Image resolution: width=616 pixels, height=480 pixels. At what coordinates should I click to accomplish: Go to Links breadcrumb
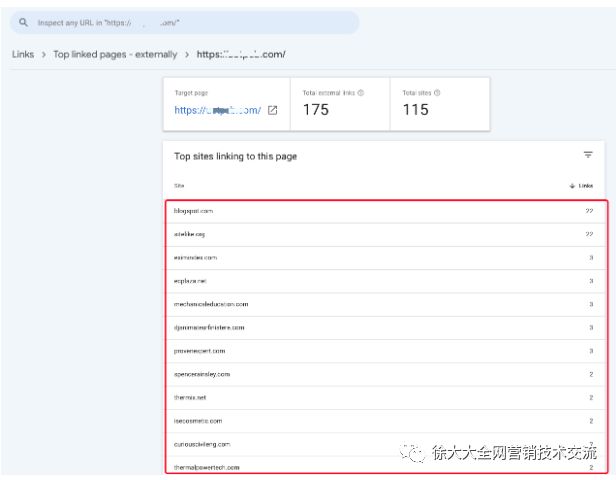23,54
